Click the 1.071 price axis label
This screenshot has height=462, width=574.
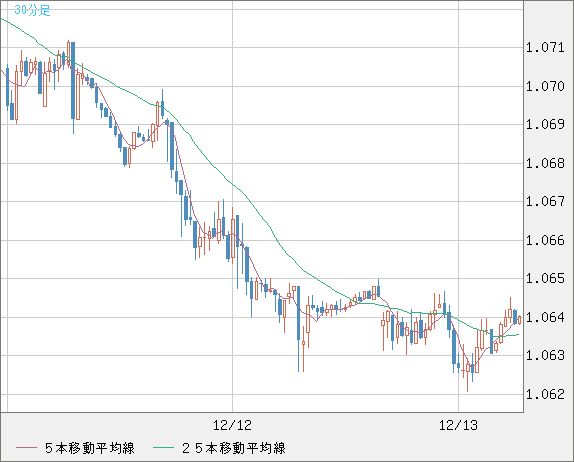tap(545, 47)
